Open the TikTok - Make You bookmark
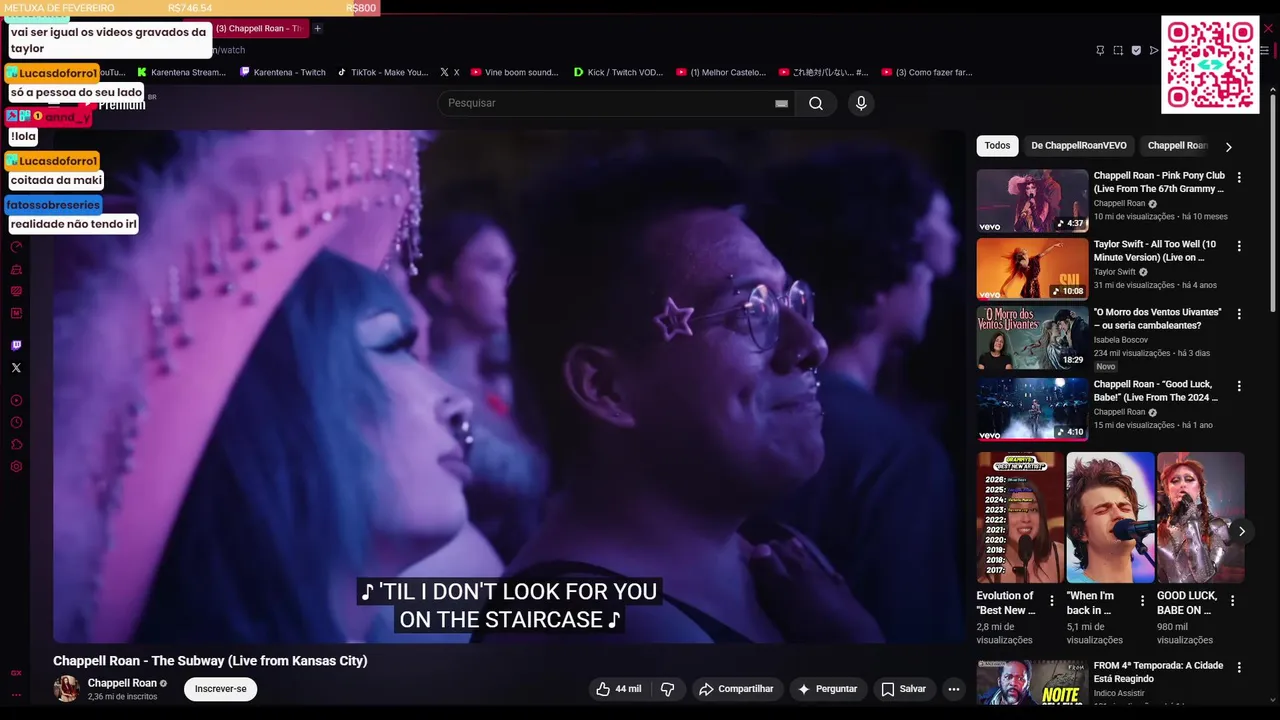The image size is (1280, 720). coord(382,72)
